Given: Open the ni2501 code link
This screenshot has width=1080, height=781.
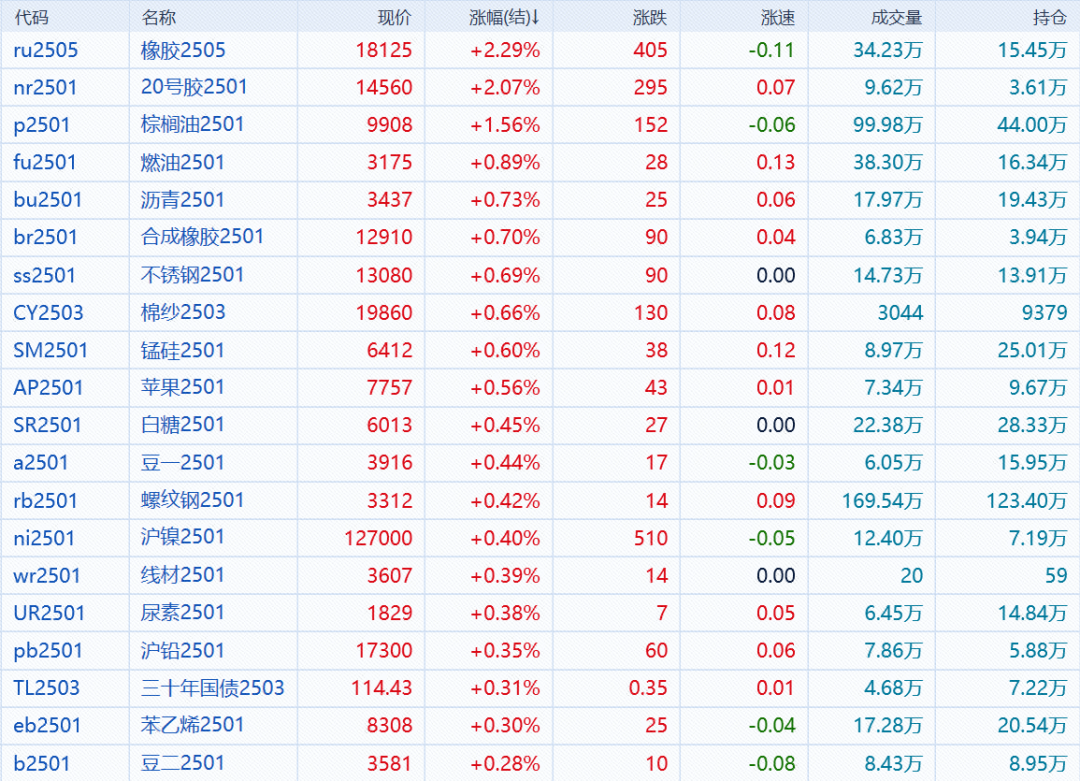Looking at the screenshot, I should [44, 538].
